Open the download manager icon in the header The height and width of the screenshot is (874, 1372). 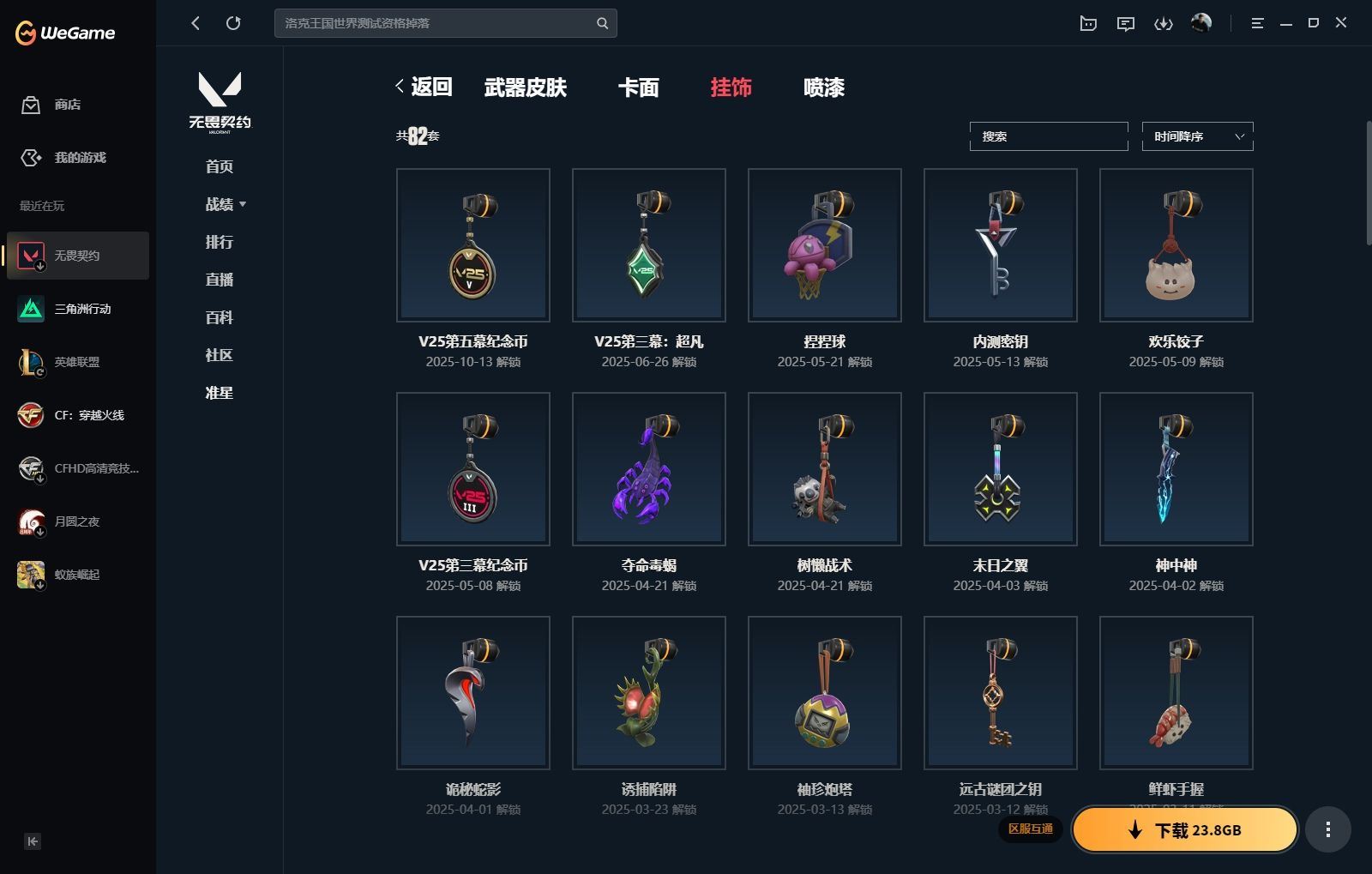1163,24
